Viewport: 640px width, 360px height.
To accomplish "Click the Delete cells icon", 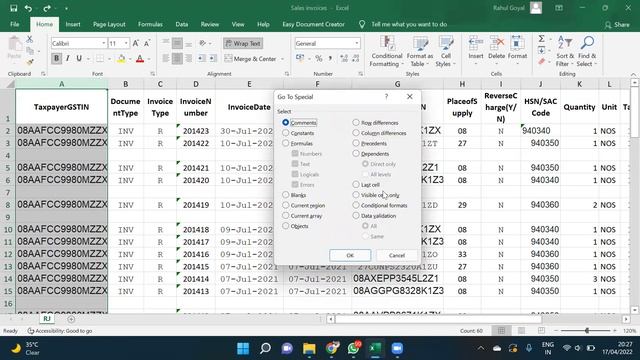I will click(496, 51).
